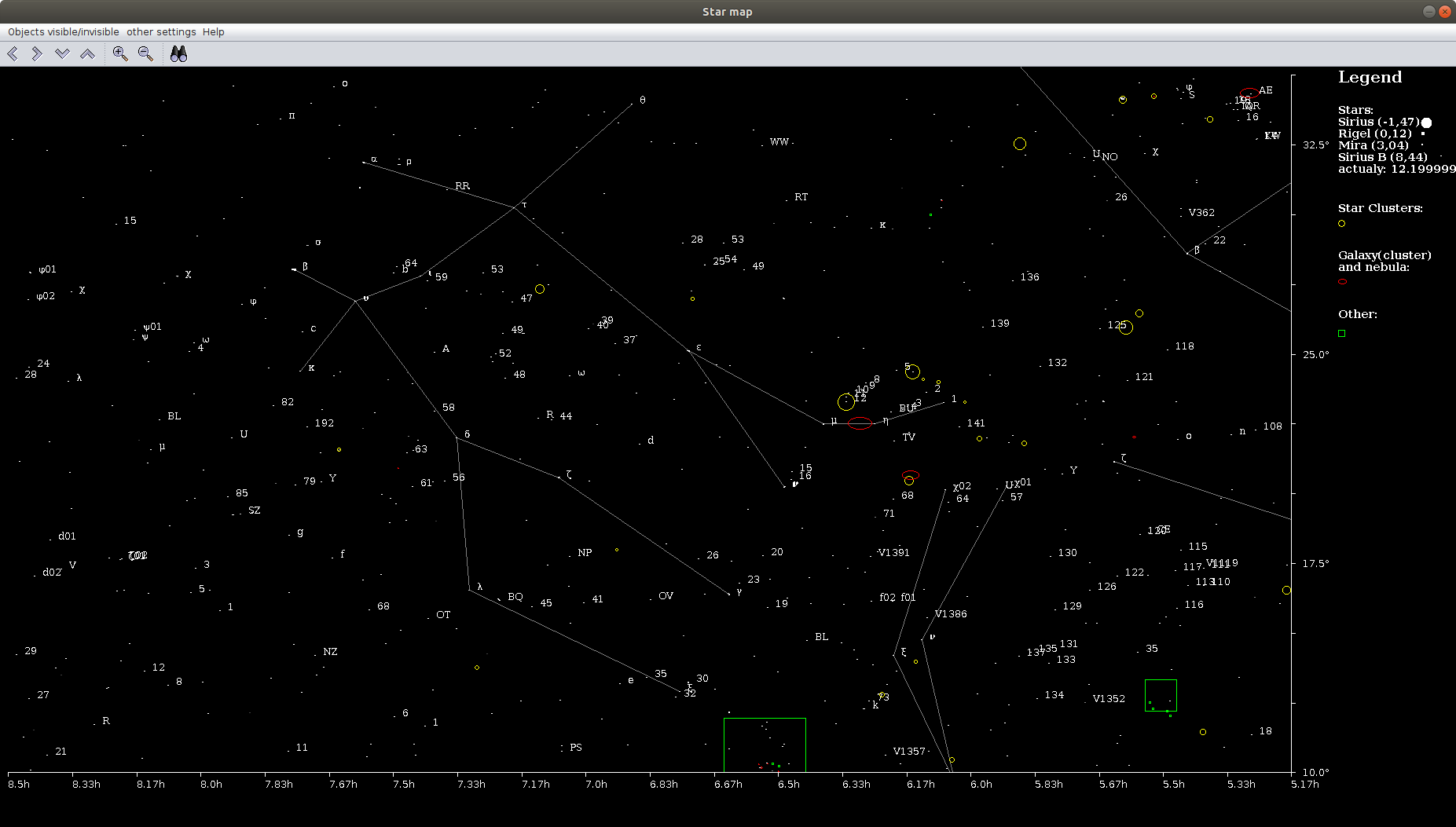Viewport: 1456px width, 827px height.
Task: Click the star label d02
Action: click(52, 573)
